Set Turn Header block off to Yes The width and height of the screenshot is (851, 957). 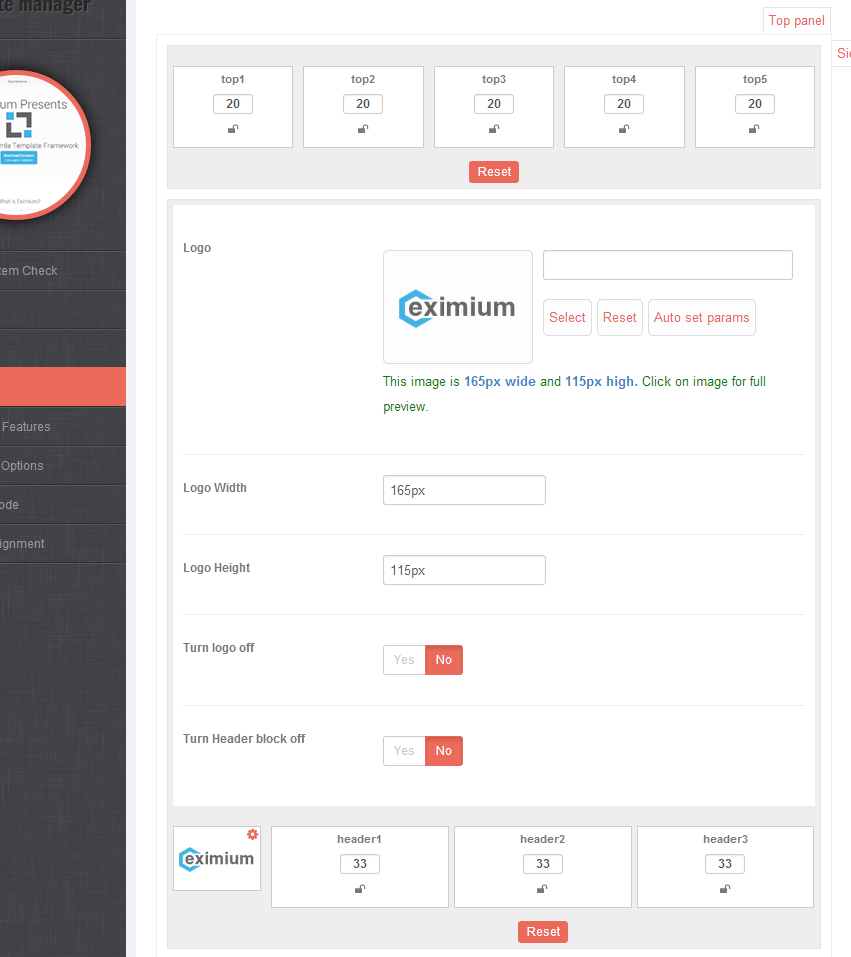[404, 751]
